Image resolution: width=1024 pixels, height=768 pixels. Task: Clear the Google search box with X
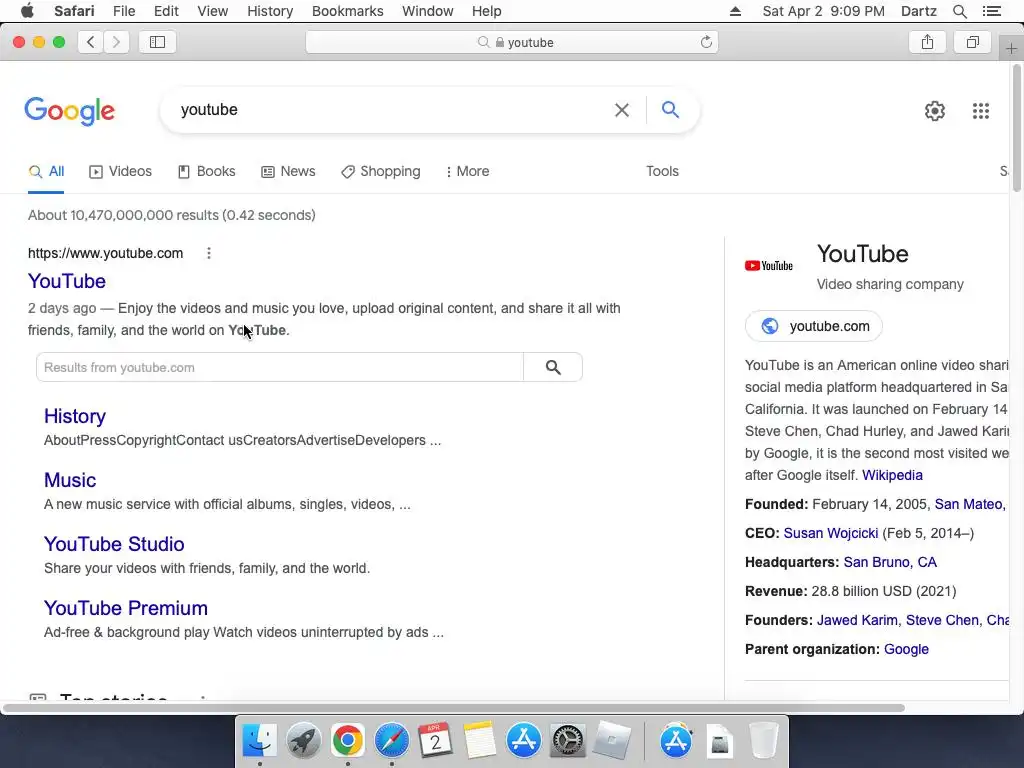(x=622, y=110)
